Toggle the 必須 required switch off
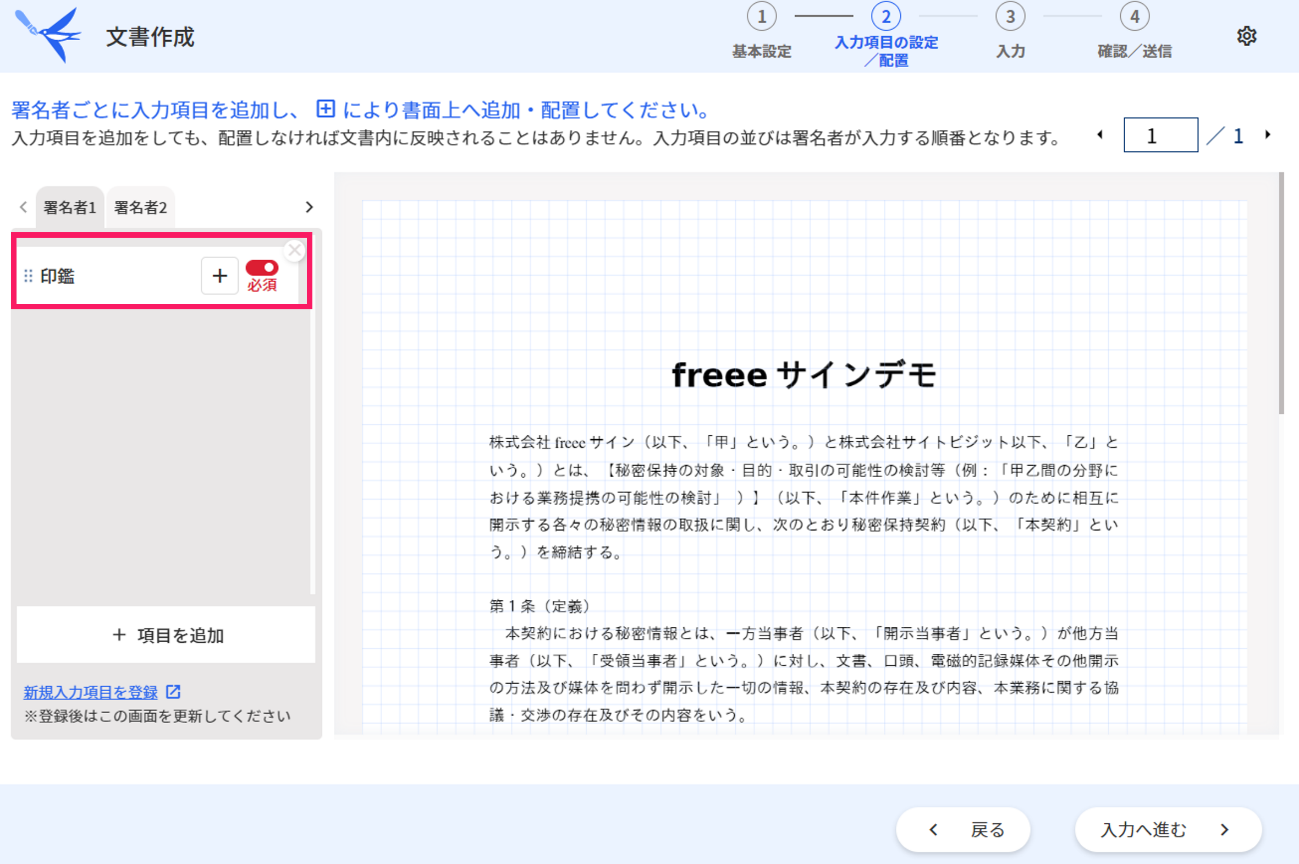This screenshot has width=1299, height=864. tap(262, 268)
